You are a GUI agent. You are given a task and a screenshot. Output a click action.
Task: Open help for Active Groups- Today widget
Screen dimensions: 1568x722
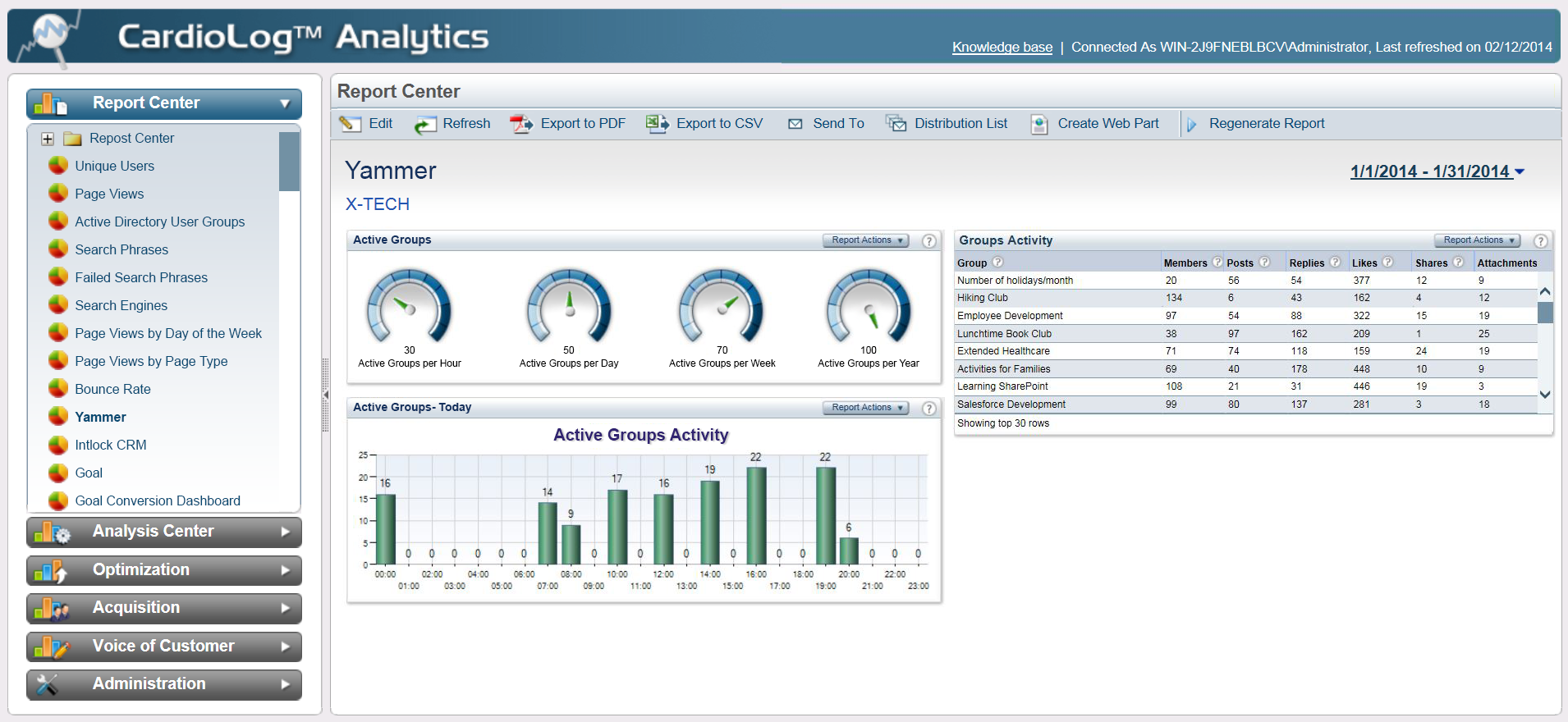click(928, 408)
